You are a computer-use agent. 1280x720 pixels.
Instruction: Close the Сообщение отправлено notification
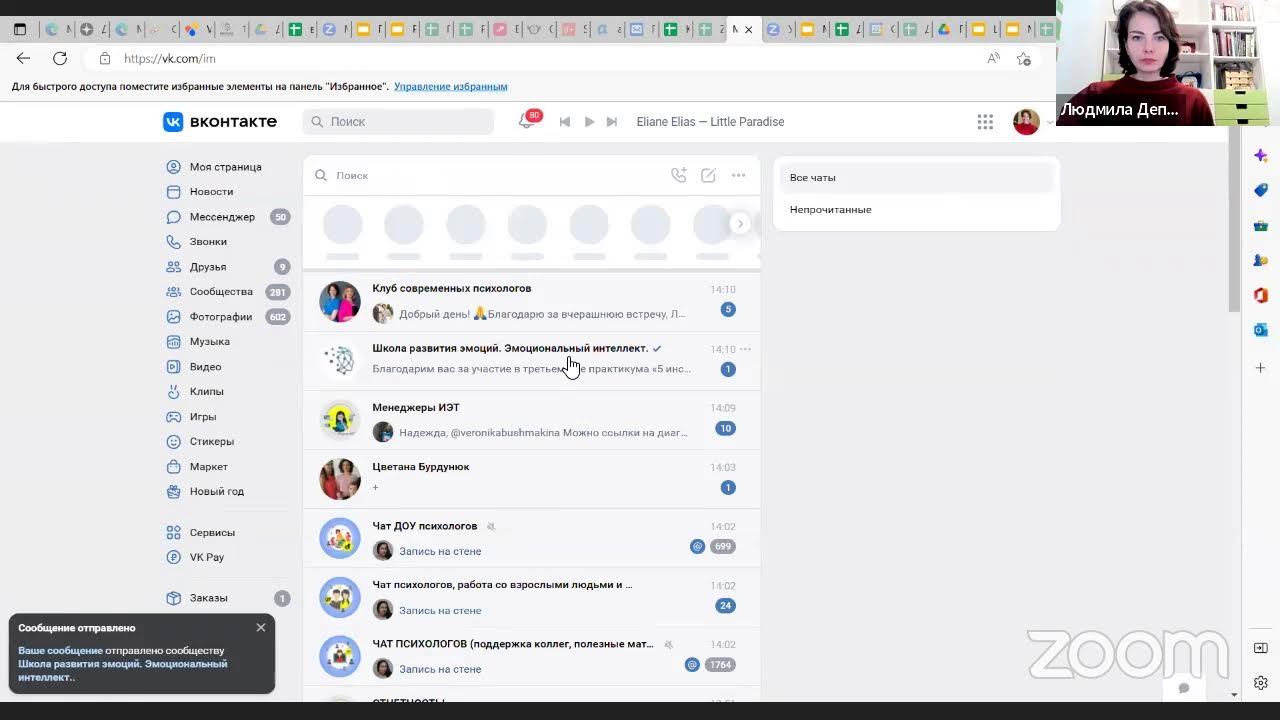coord(261,628)
